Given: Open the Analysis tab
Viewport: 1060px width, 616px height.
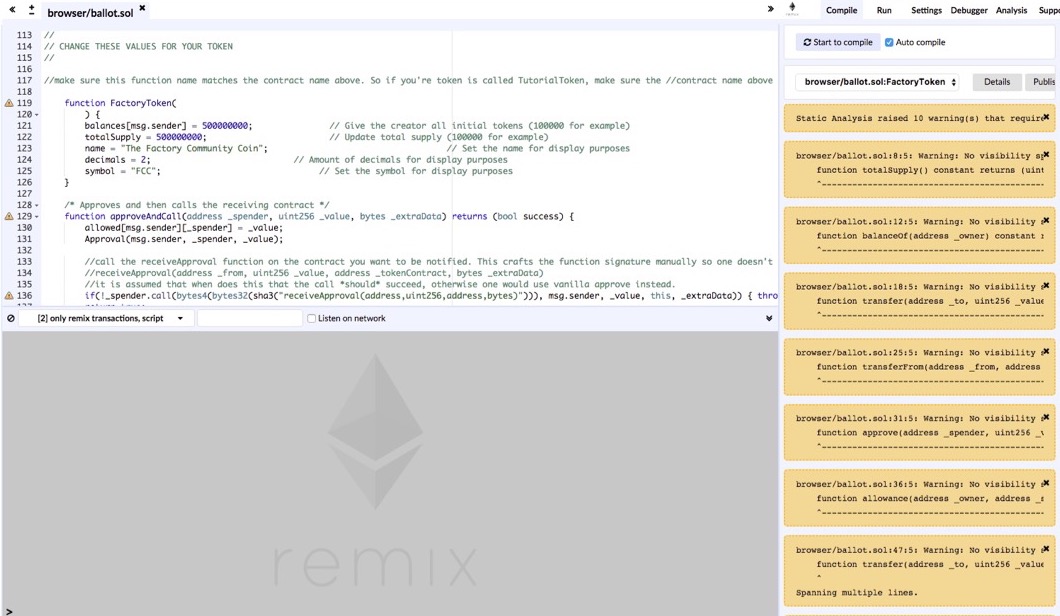Looking at the screenshot, I should pyautogui.click(x=1011, y=10).
